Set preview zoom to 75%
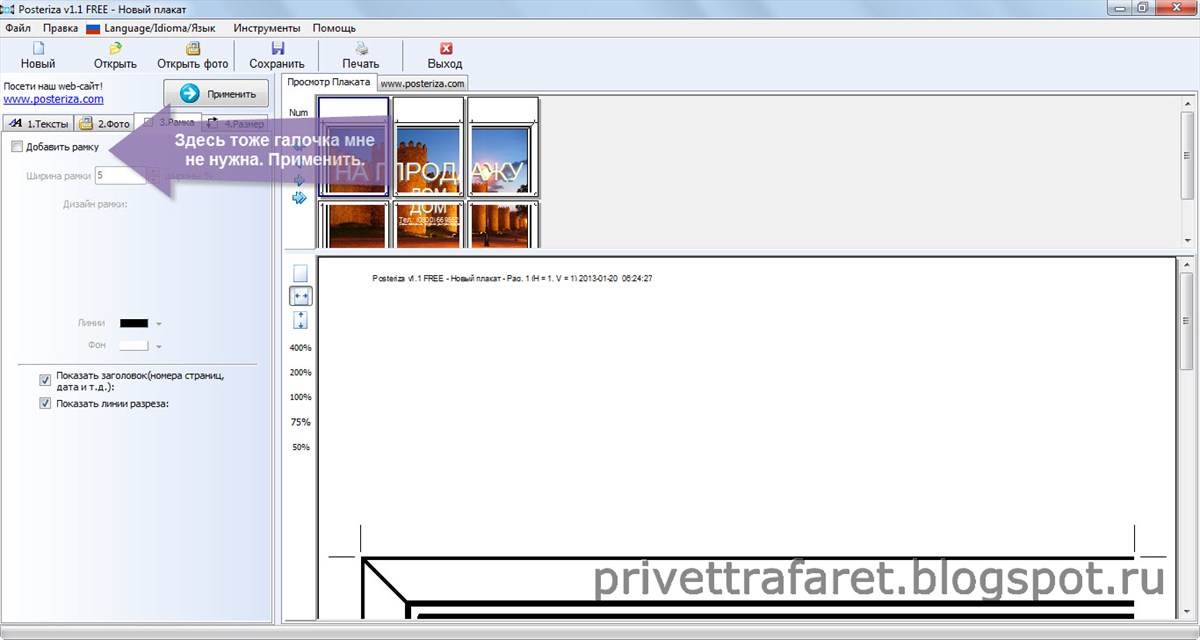1200x640 pixels. [300, 422]
